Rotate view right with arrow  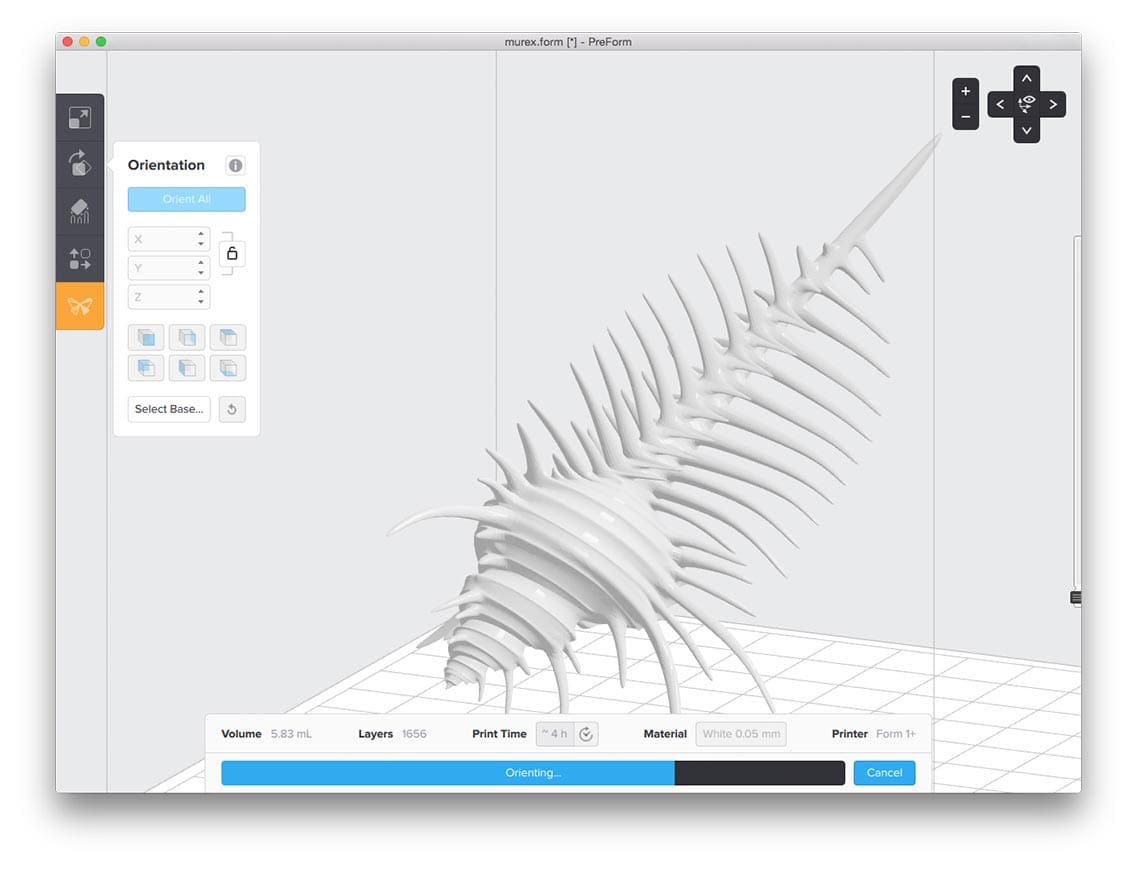tap(1053, 105)
